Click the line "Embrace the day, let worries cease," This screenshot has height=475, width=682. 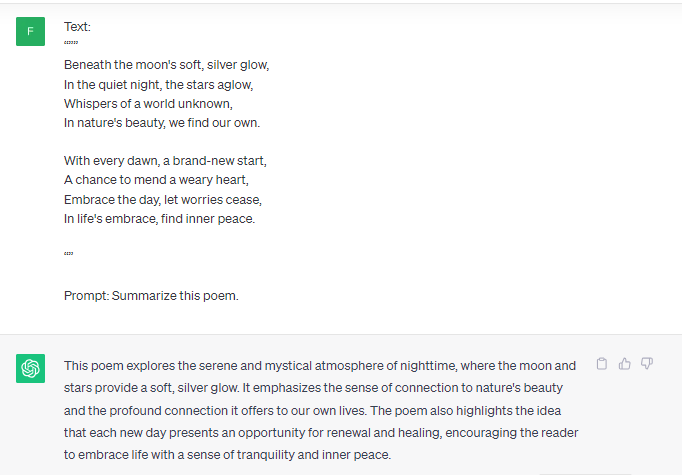point(163,200)
